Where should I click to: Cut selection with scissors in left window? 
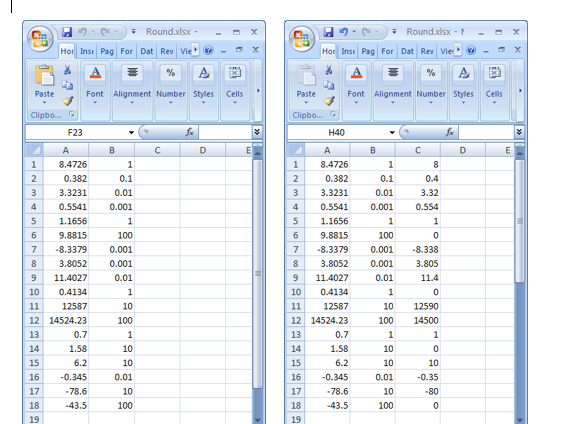pyautogui.click(x=67, y=70)
